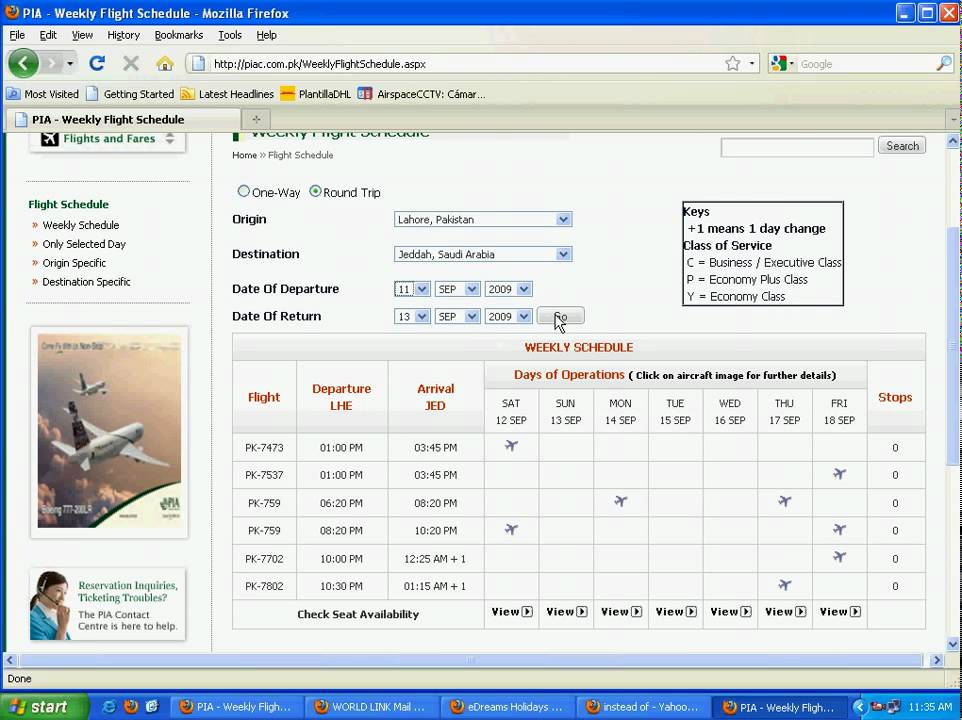Click the Go button

(x=561, y=316)
